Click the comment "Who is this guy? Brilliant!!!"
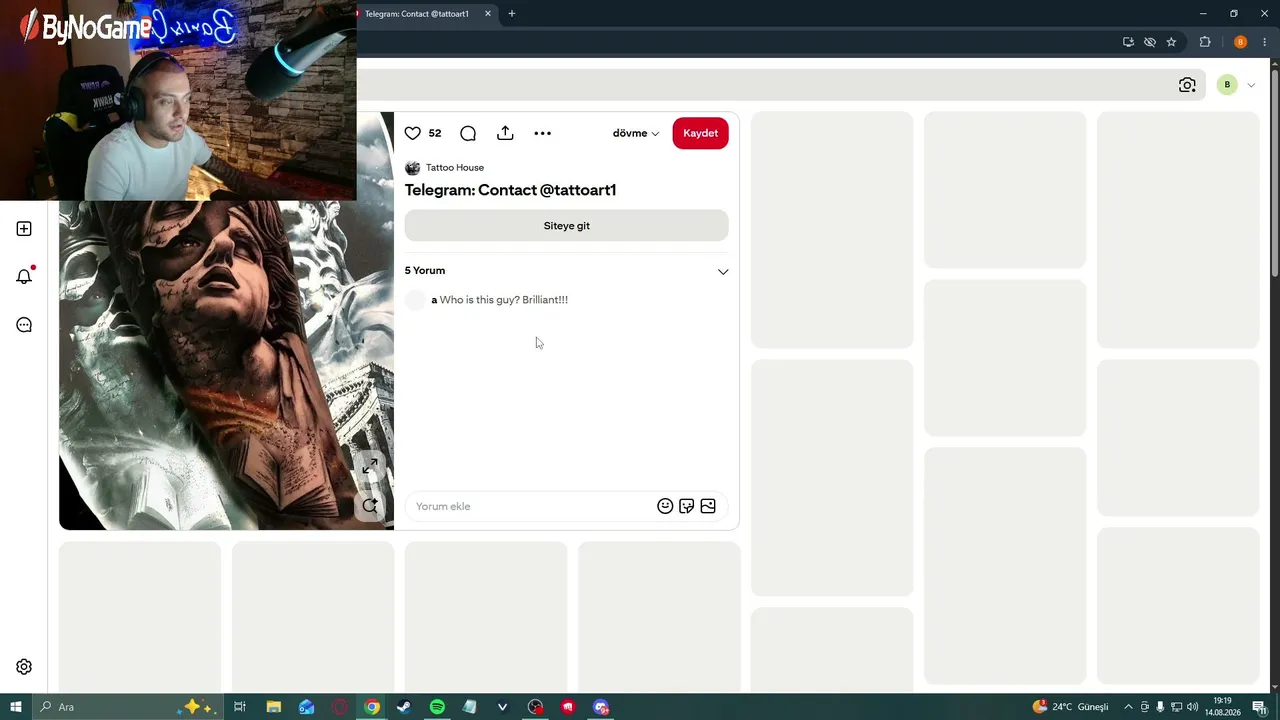1280x720 pixels. pos(504,300)
